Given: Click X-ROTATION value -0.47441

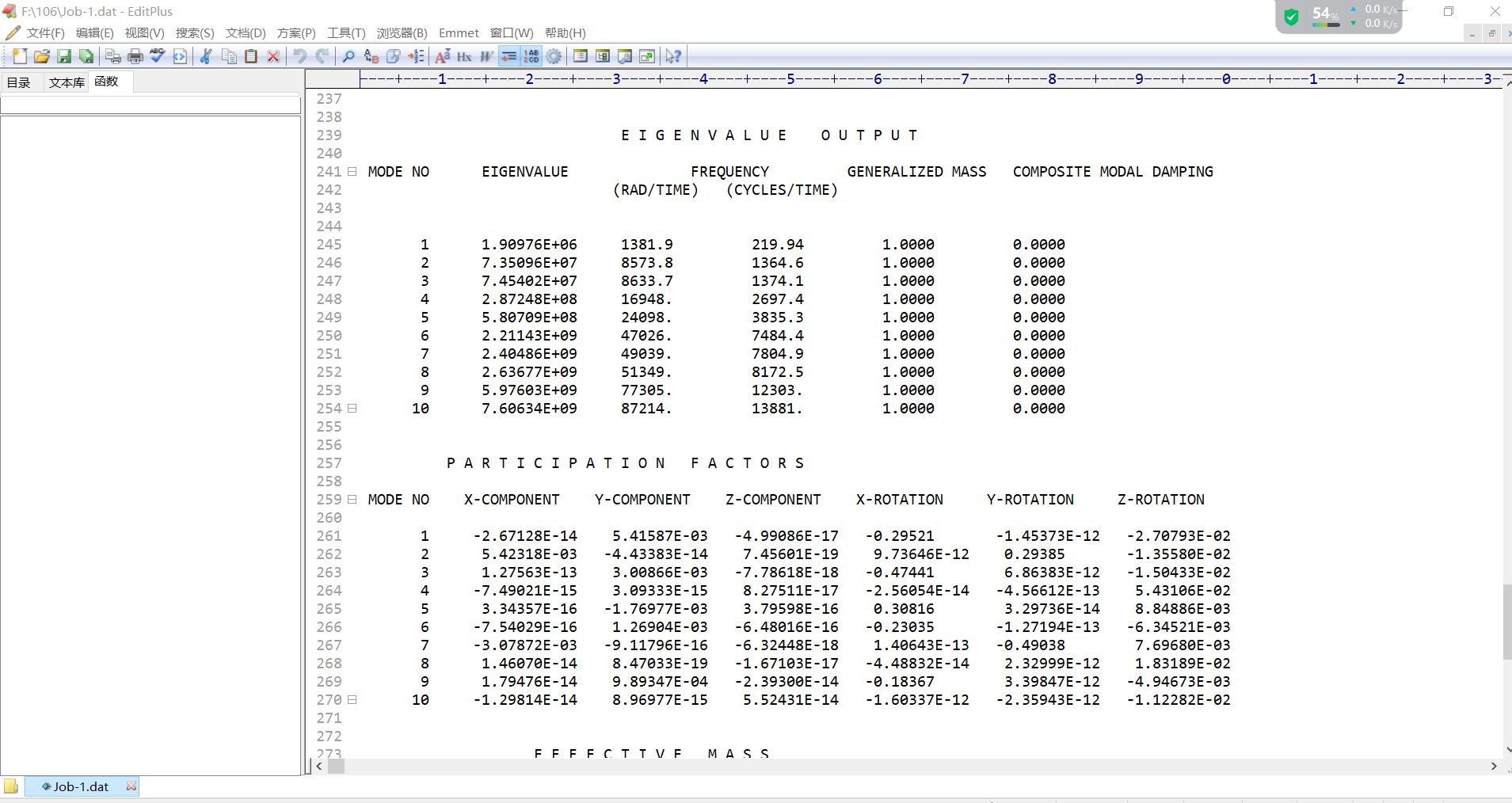Looking at the screenshot, I should click(899, 573).
